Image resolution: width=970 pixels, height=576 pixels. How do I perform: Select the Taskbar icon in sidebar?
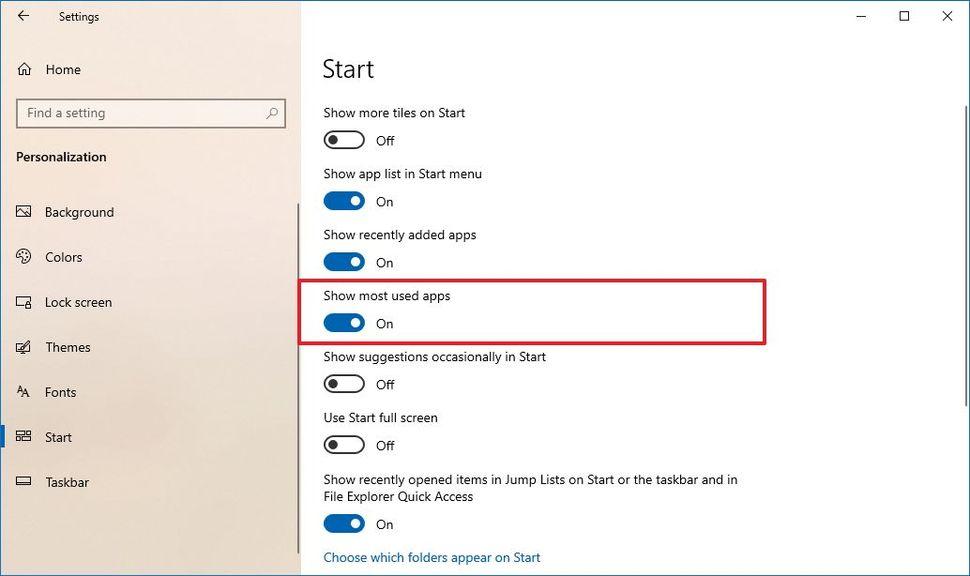pyautogui.click(x=24, y=481)
